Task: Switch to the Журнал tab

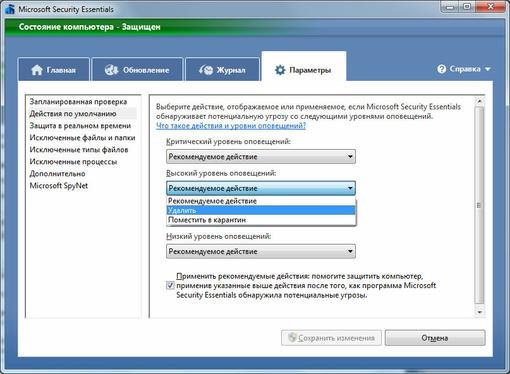Action: coord(222,70)
